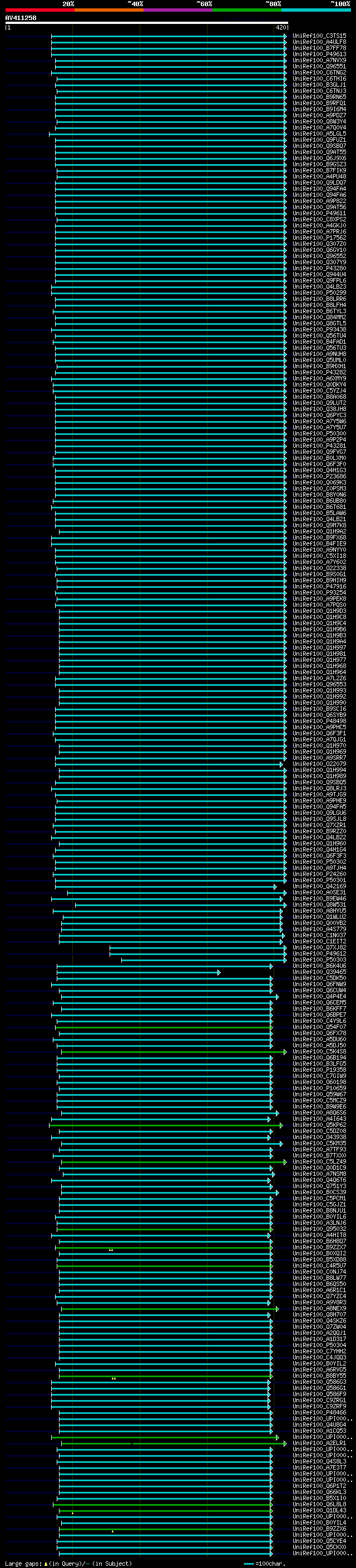Open hit UniRef100_A7NVX9

click(x=319, y=60)
